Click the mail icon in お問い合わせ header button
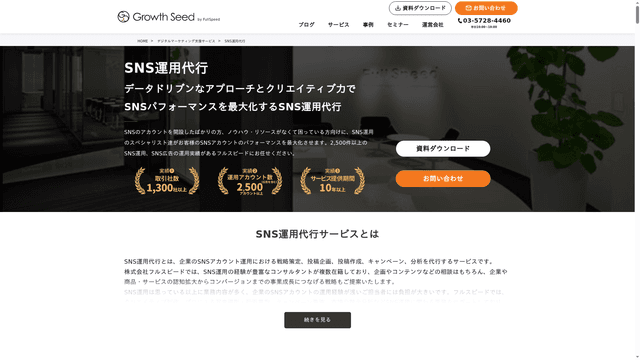This screenshot has height=360, width=640. click(x=469, y=8)
